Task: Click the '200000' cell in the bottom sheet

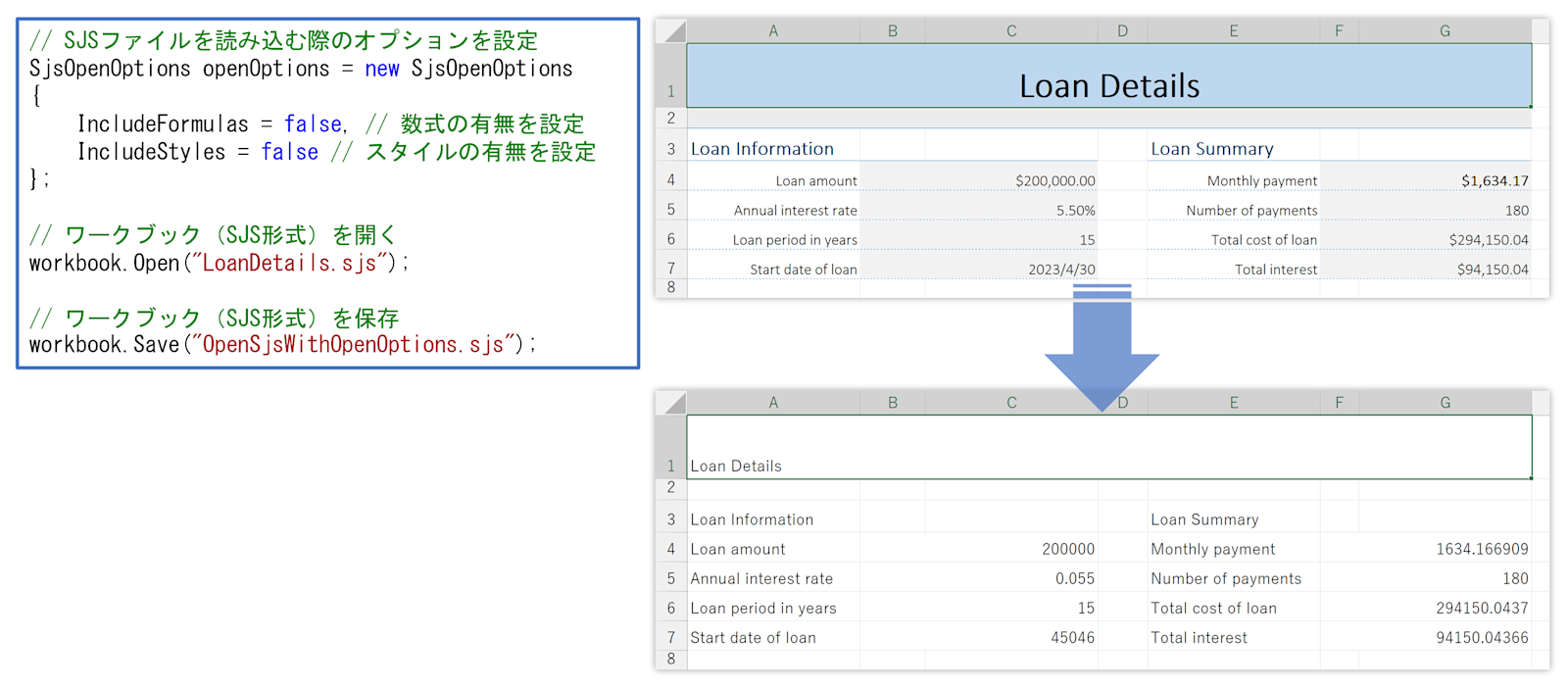Action: click(1011, 549)
